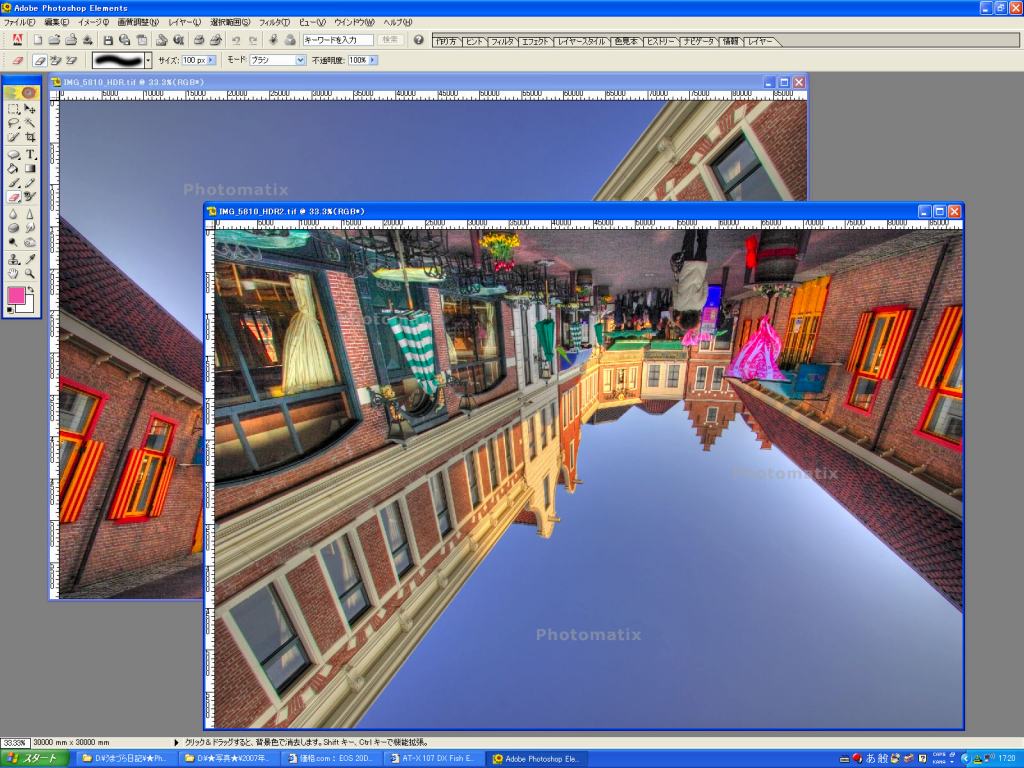Select the Blur tool
This screenshot has width=1024, height=768.
13,214
